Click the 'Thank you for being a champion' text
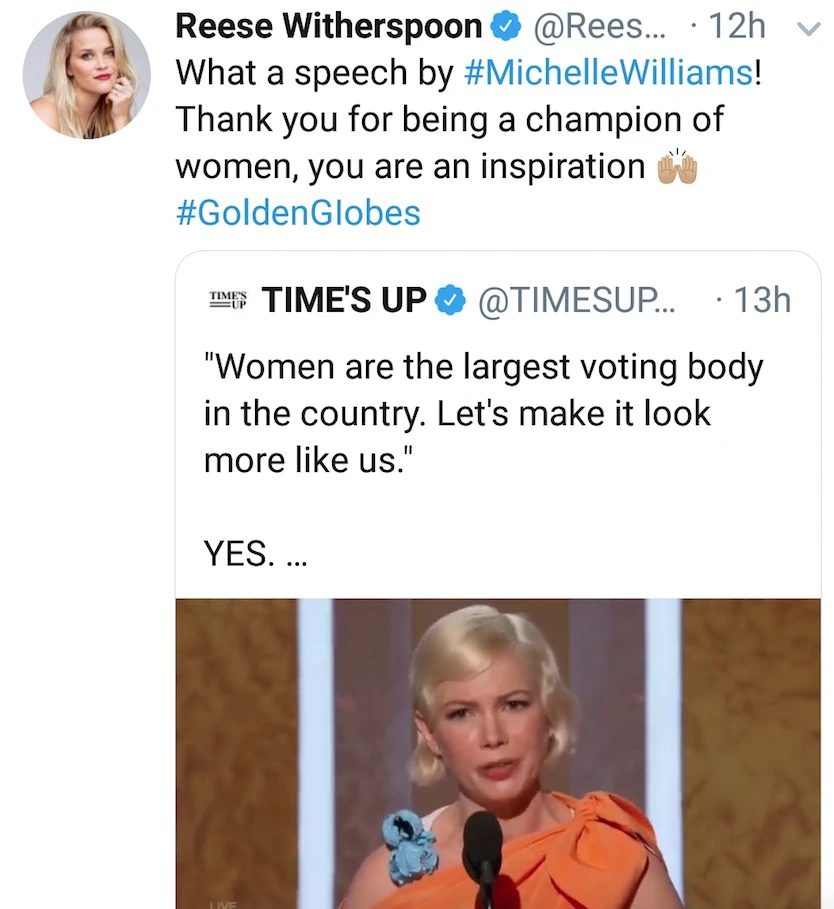The image size is (834, 909). 449,121
